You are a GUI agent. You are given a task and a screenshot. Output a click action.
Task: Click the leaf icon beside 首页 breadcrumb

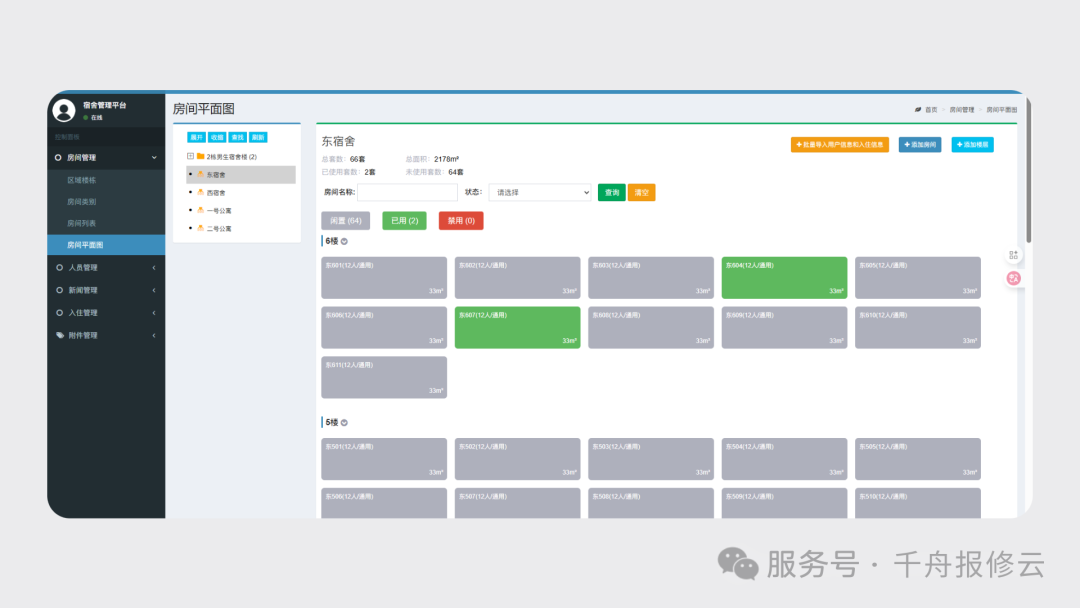click(x=918, y=110)
